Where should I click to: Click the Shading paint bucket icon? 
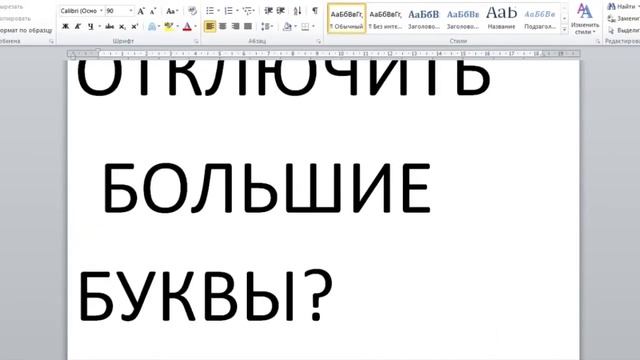coord(287,27)
